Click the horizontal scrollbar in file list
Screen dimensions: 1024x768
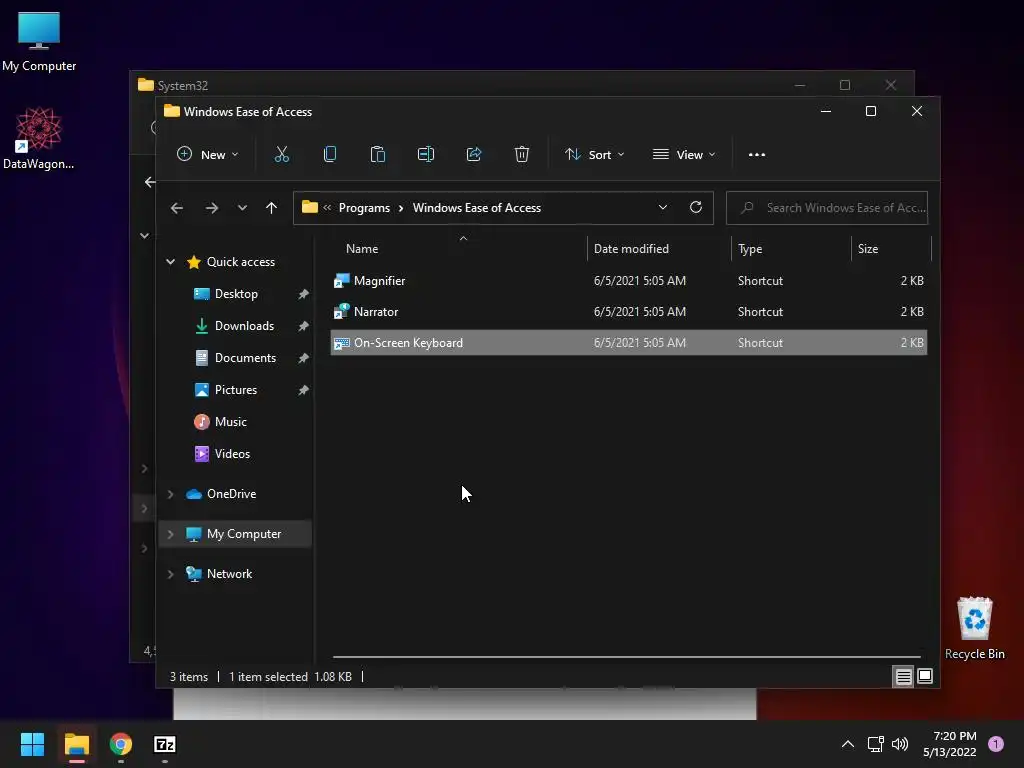pos(626,656)
